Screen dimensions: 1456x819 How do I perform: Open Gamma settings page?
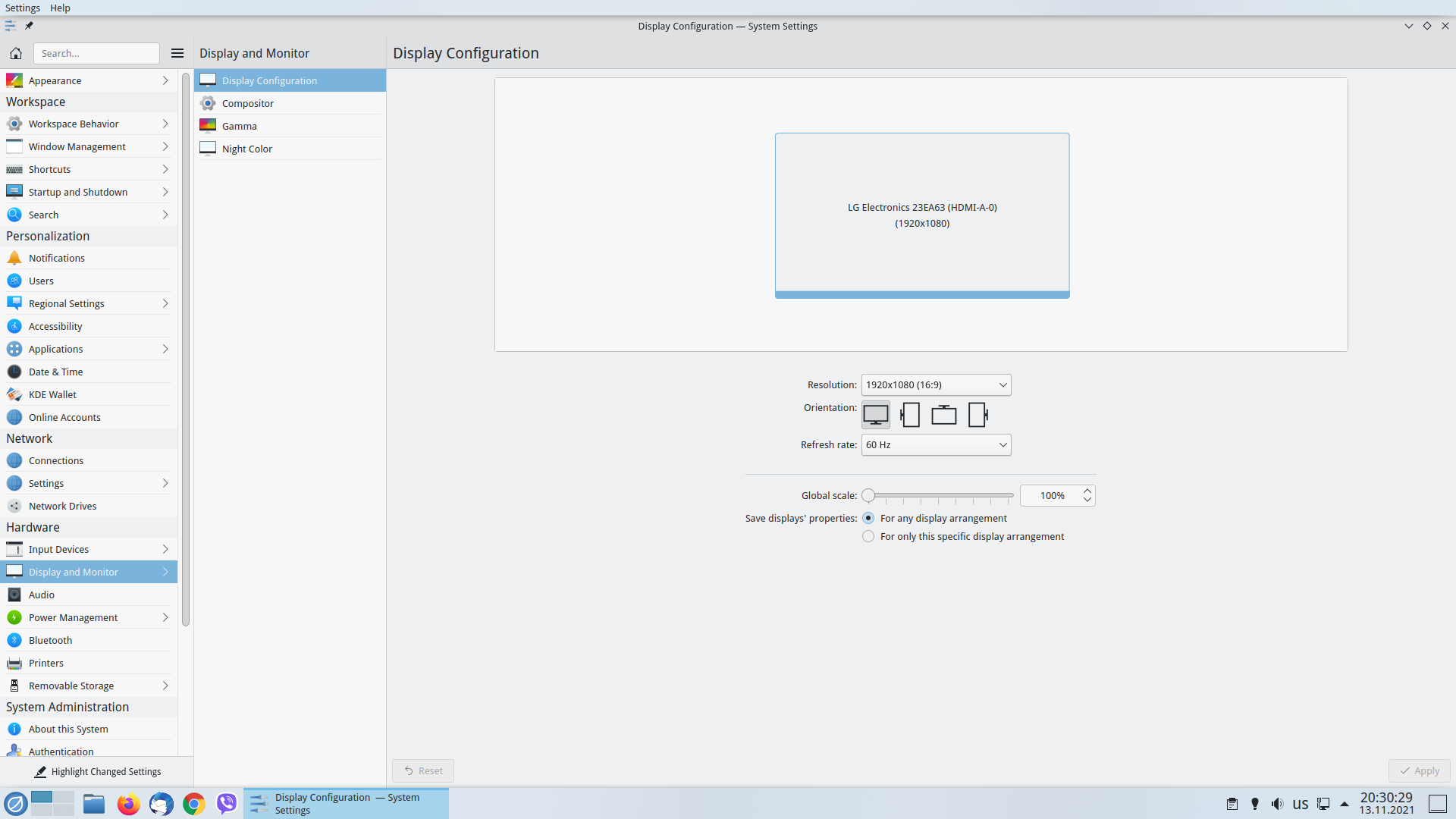(240, 126)
